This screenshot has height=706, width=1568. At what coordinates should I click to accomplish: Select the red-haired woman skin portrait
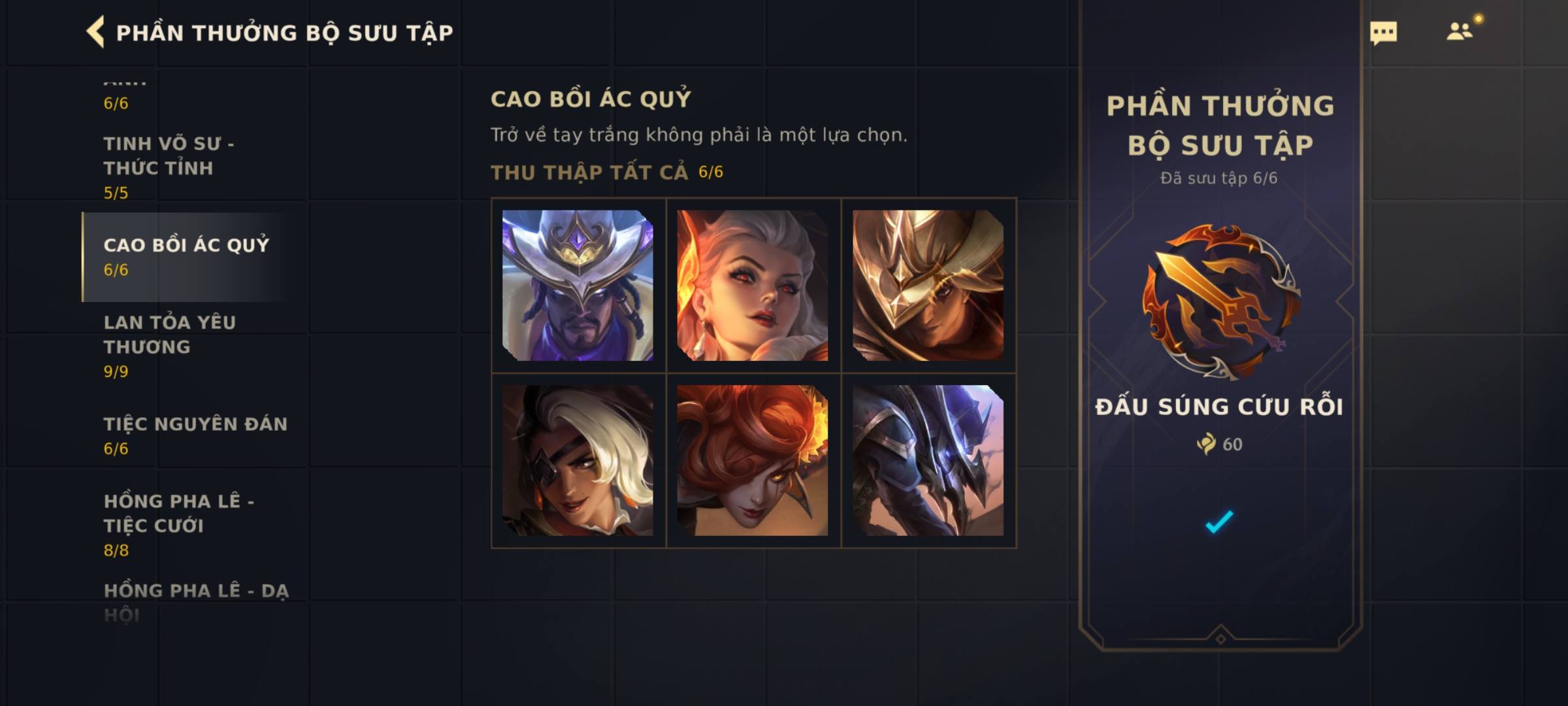point(753,460)
